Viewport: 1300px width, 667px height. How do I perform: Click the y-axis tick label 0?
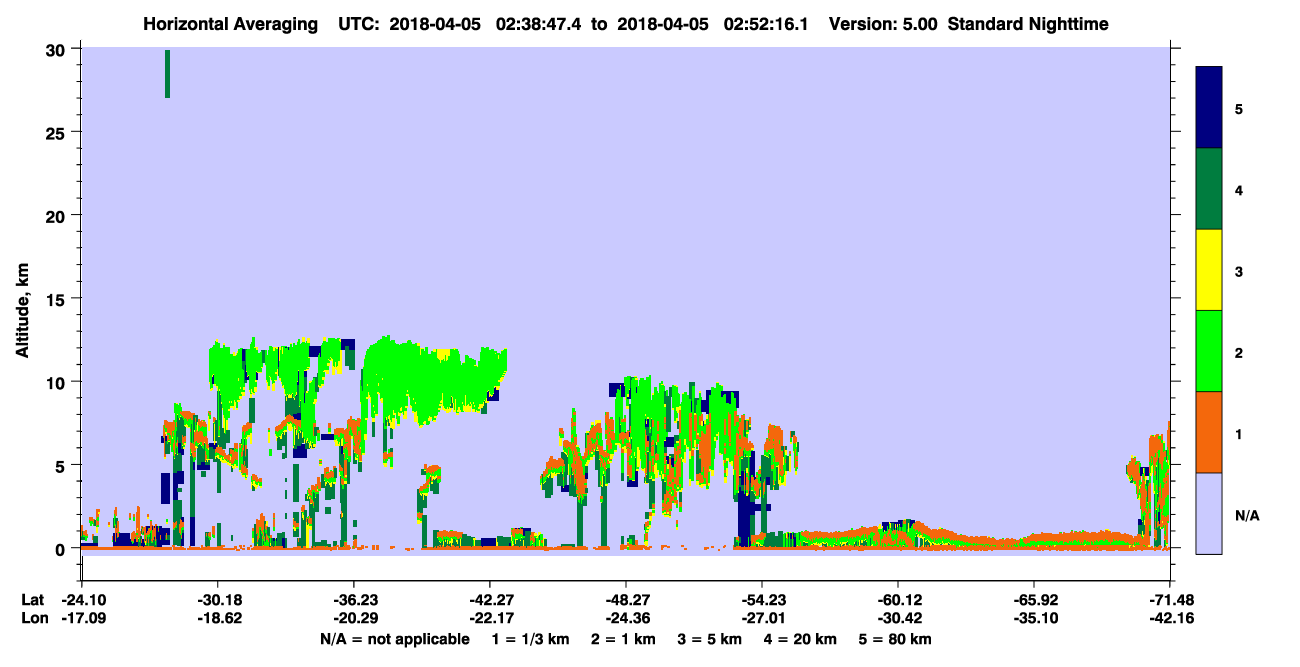click(x=62, y=549)
